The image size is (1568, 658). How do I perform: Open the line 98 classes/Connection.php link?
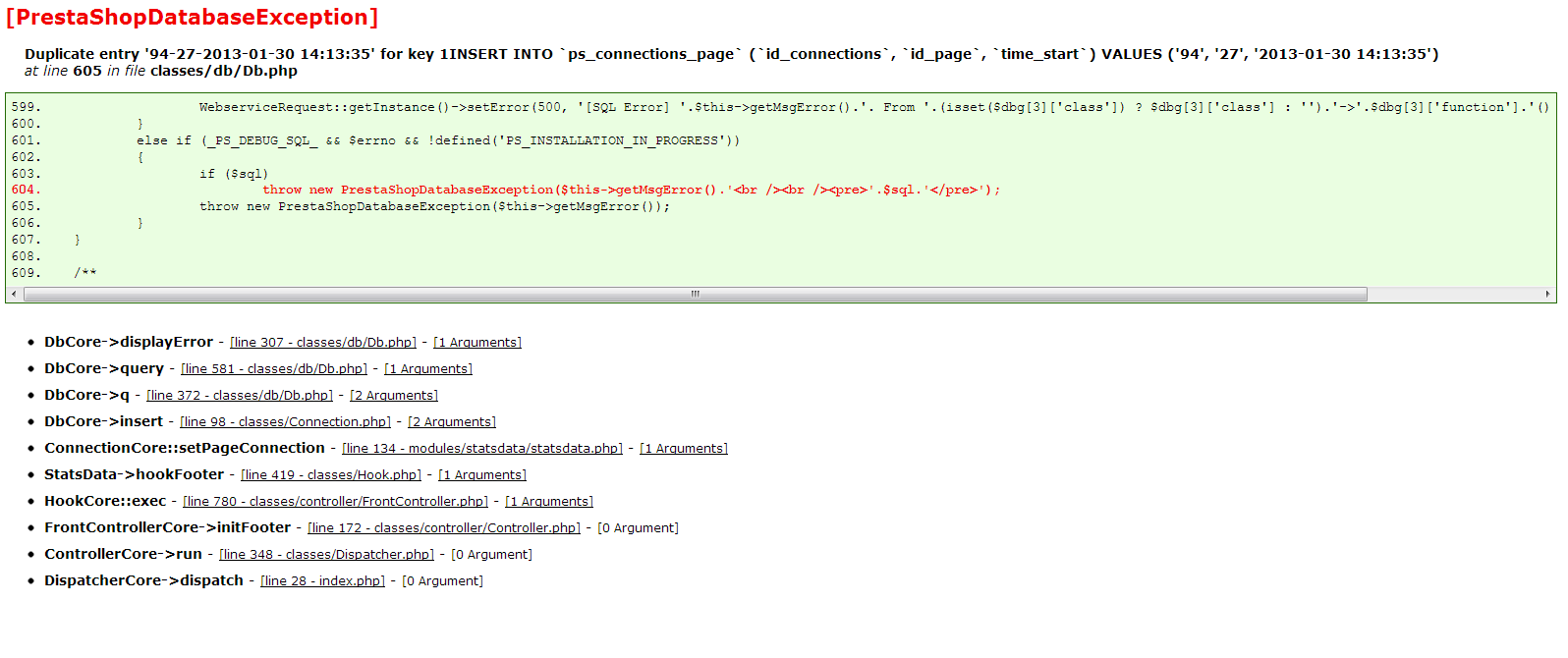click(285, 422)
